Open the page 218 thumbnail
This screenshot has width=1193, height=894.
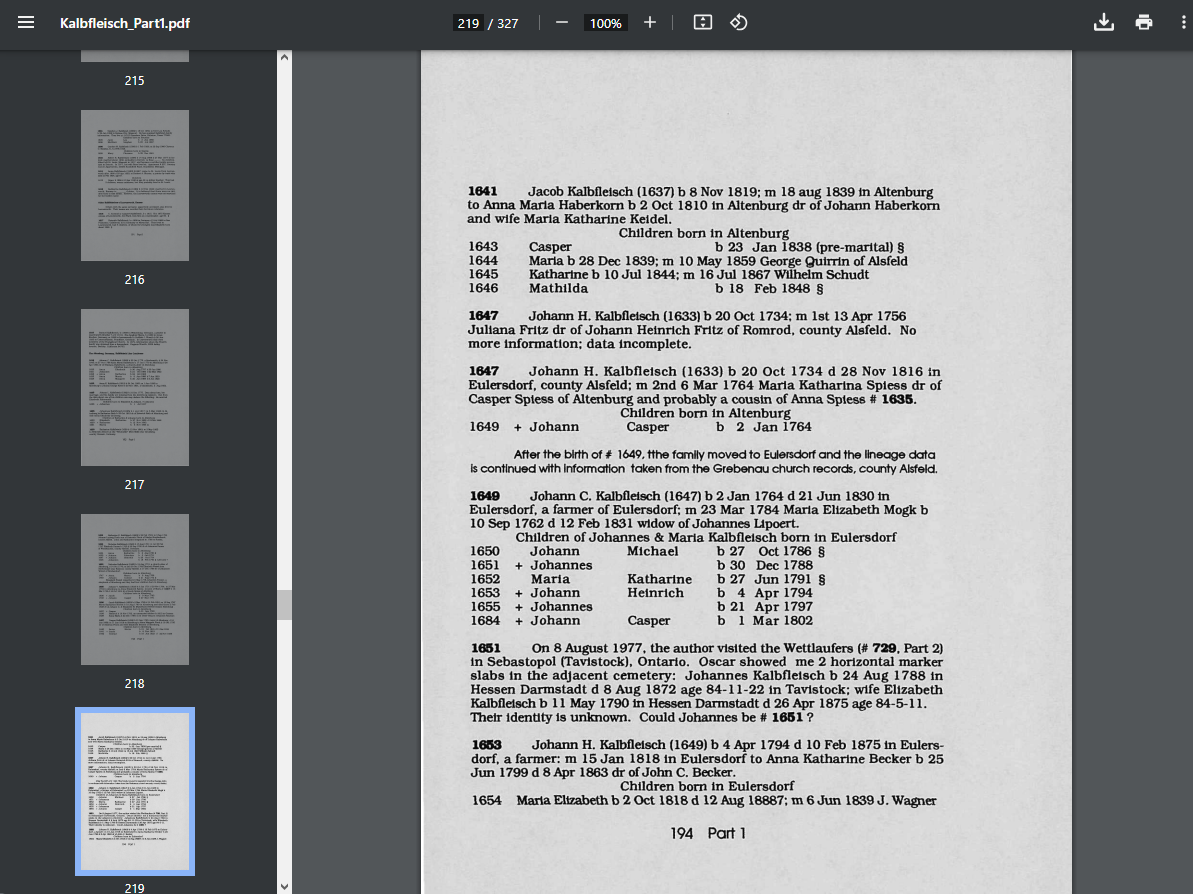[135, 590]
